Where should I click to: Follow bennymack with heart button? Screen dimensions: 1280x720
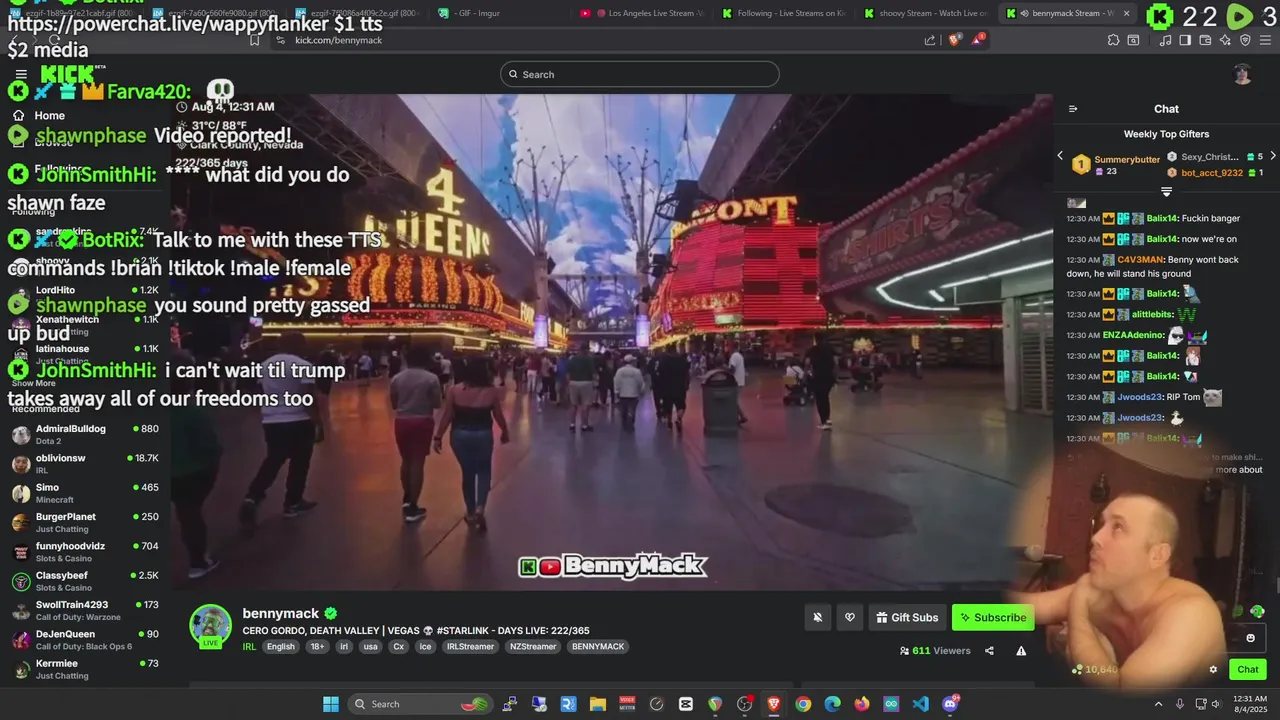[x=850, y=617]
